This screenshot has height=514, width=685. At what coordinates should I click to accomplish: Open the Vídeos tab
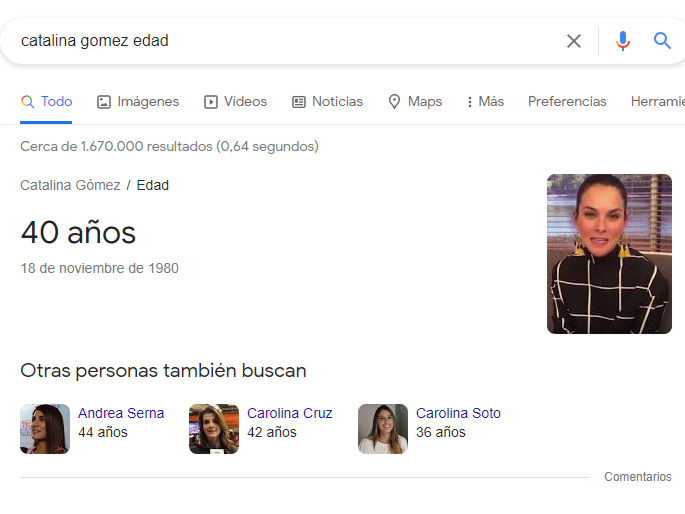point(235,101)
